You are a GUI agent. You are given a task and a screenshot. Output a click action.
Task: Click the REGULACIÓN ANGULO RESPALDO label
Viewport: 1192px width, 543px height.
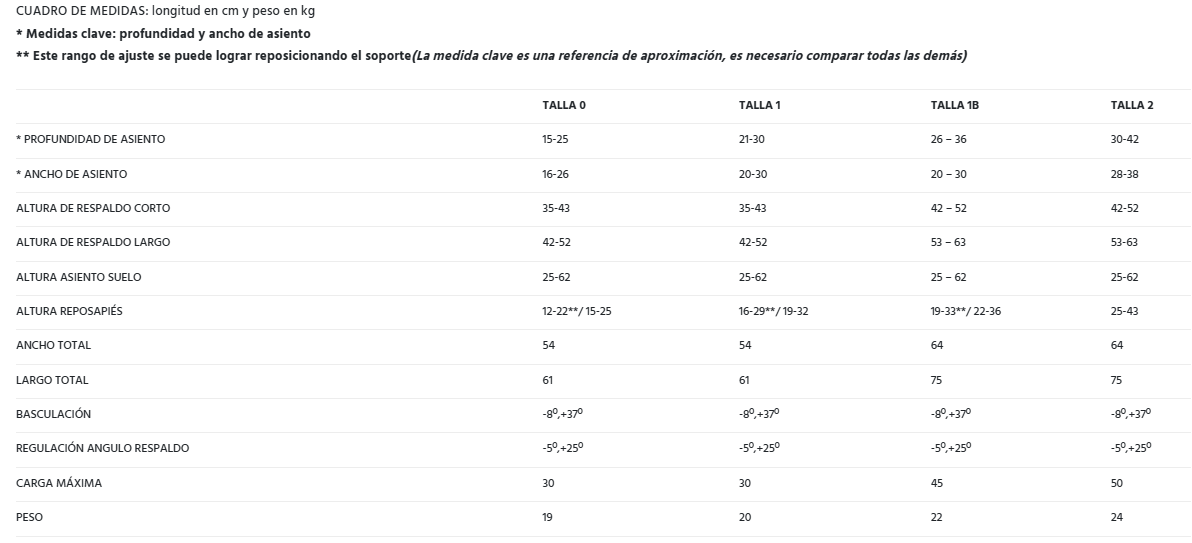pyautogui.click(x=102, y=448)
